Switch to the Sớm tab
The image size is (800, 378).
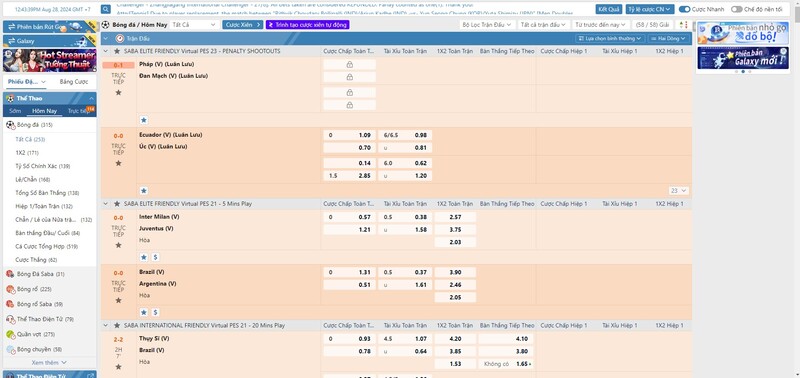[15, 111]
